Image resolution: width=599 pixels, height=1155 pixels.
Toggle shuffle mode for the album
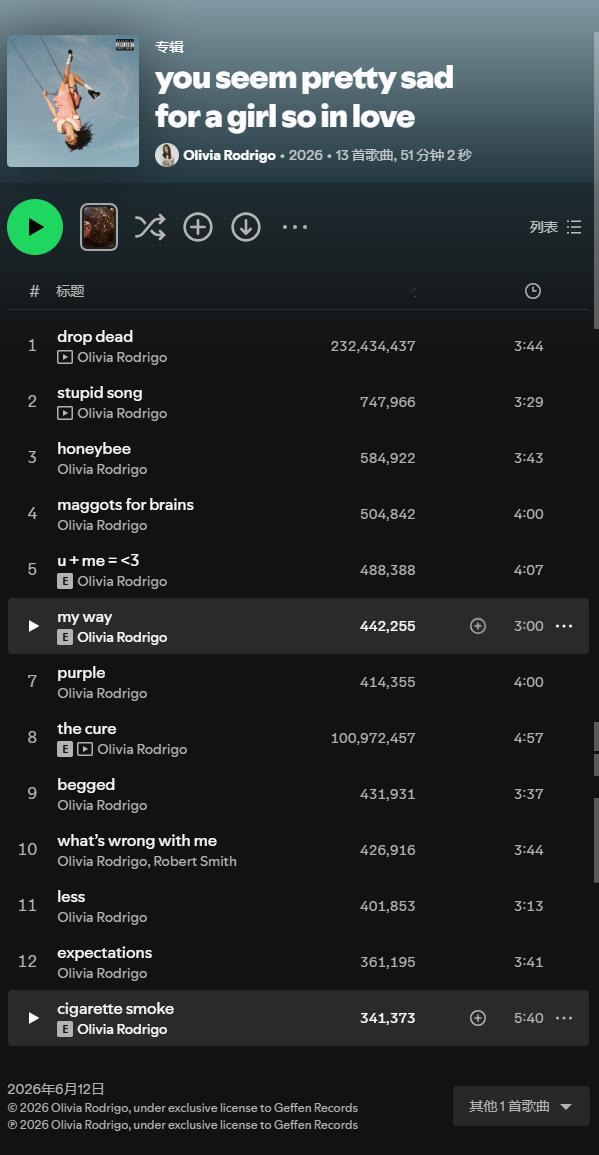150,227
